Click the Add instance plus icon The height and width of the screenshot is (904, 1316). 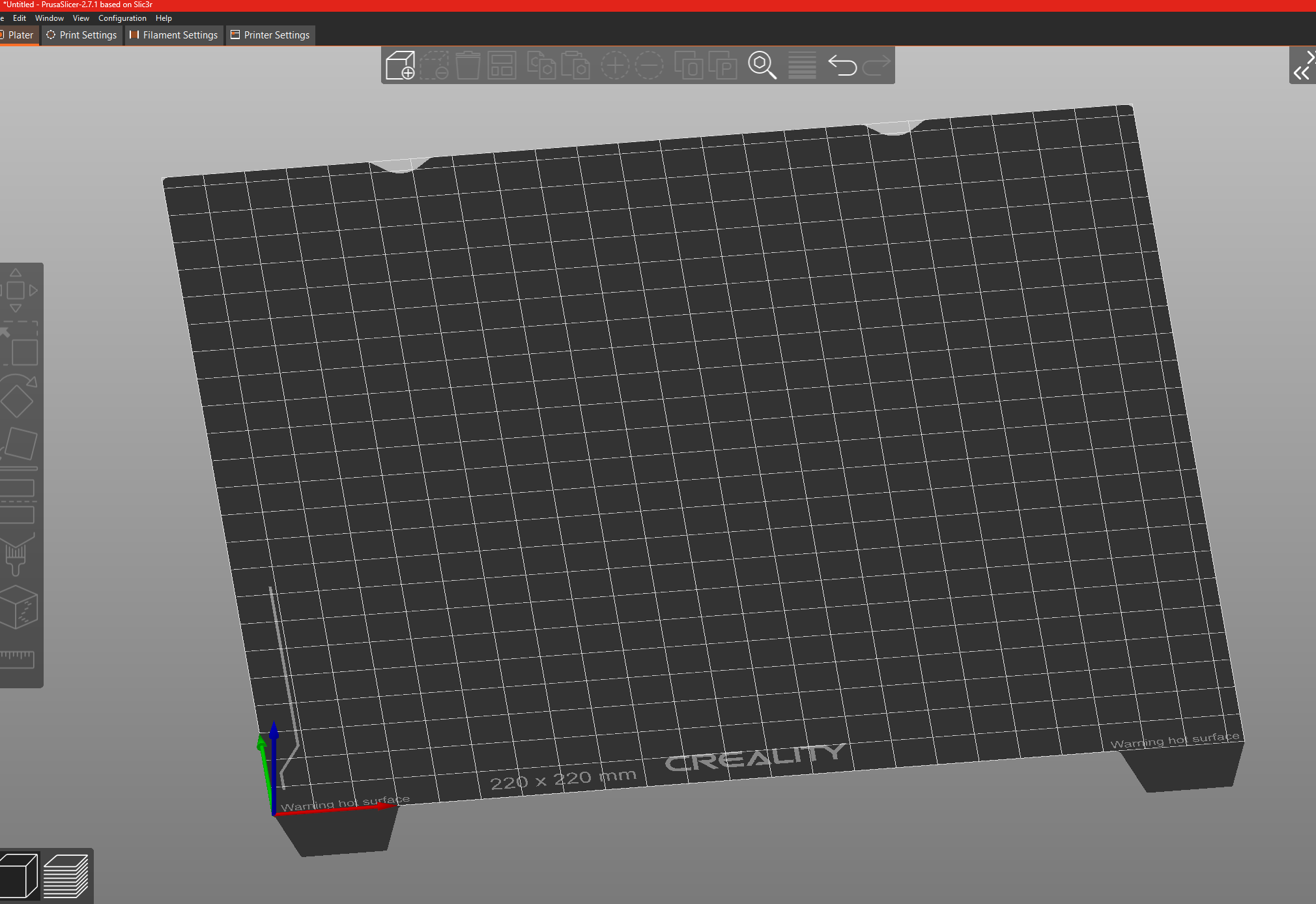click(x=614, y=65)
